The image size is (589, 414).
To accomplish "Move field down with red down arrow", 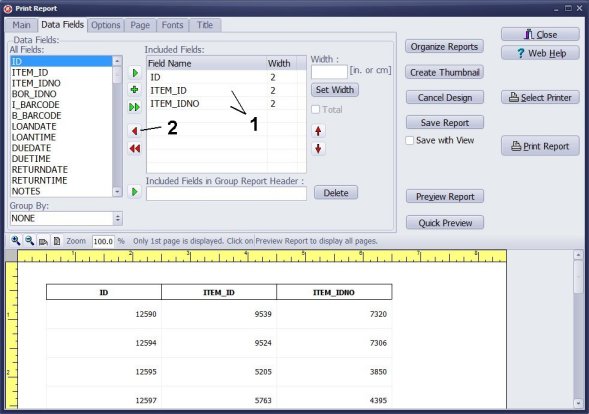I will (x=318, y=148).
